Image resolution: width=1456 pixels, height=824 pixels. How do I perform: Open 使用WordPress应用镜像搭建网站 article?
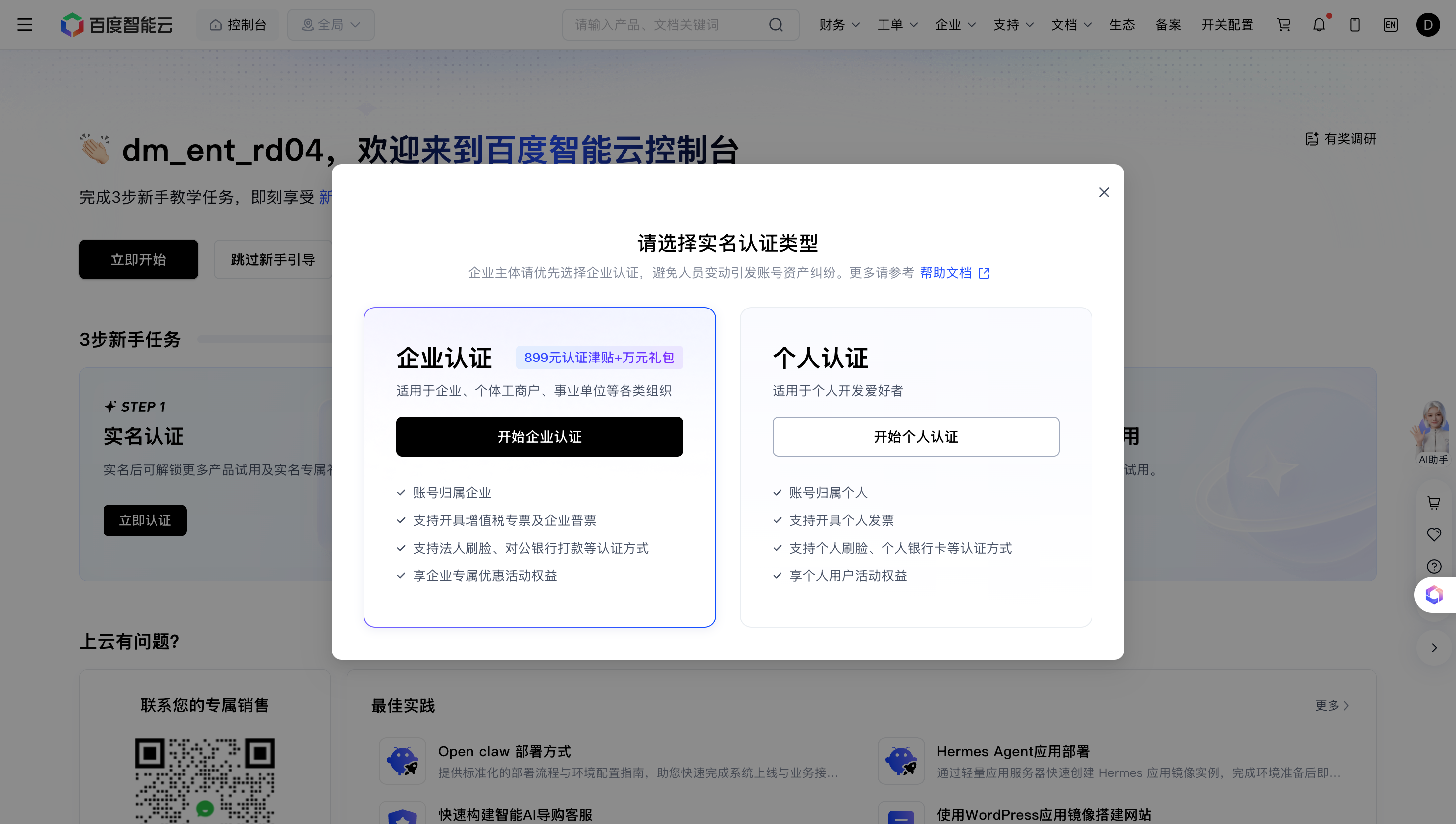click(1044, 815)
